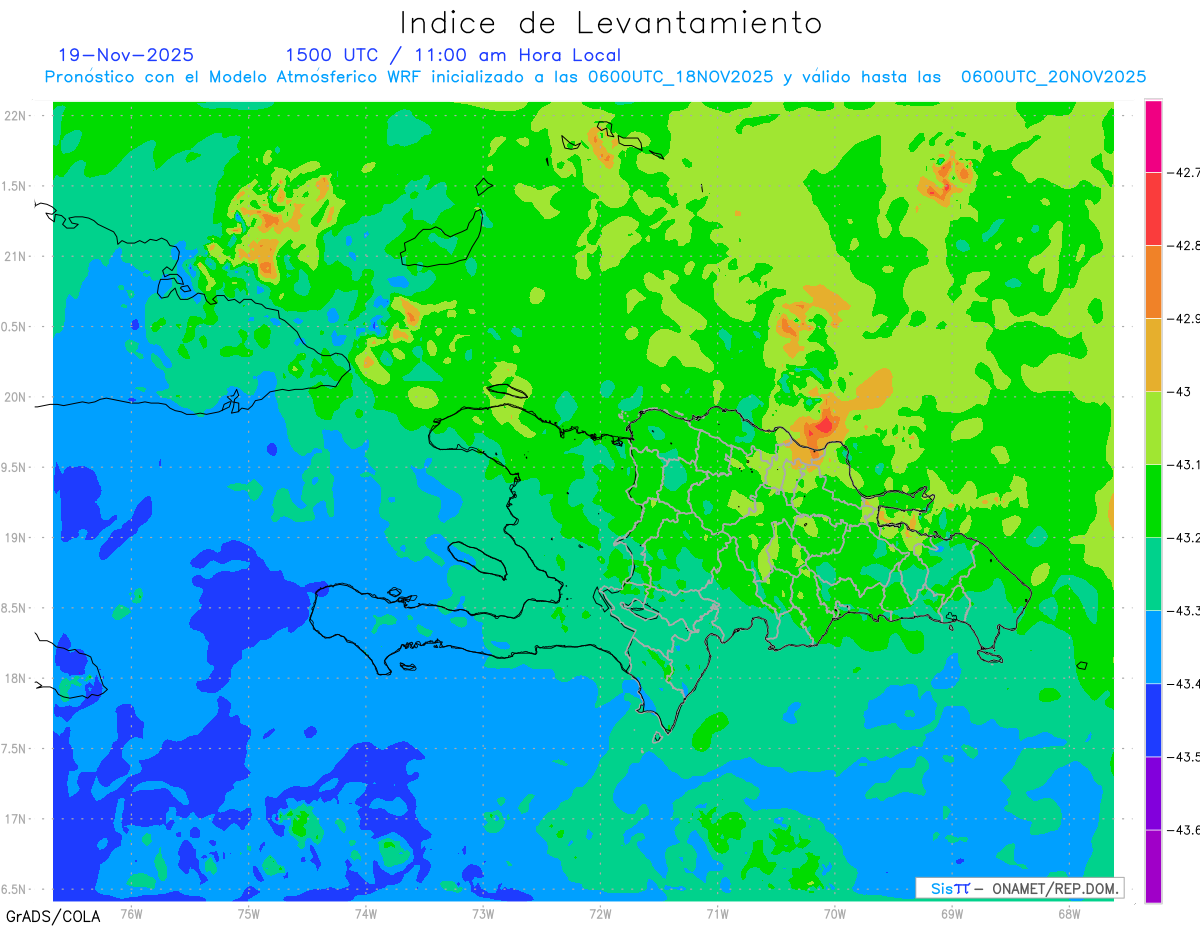The height and width of the screenshot is (927, 1200).
Task: Click the '70W' longitude label
Action: coord(835,913)
